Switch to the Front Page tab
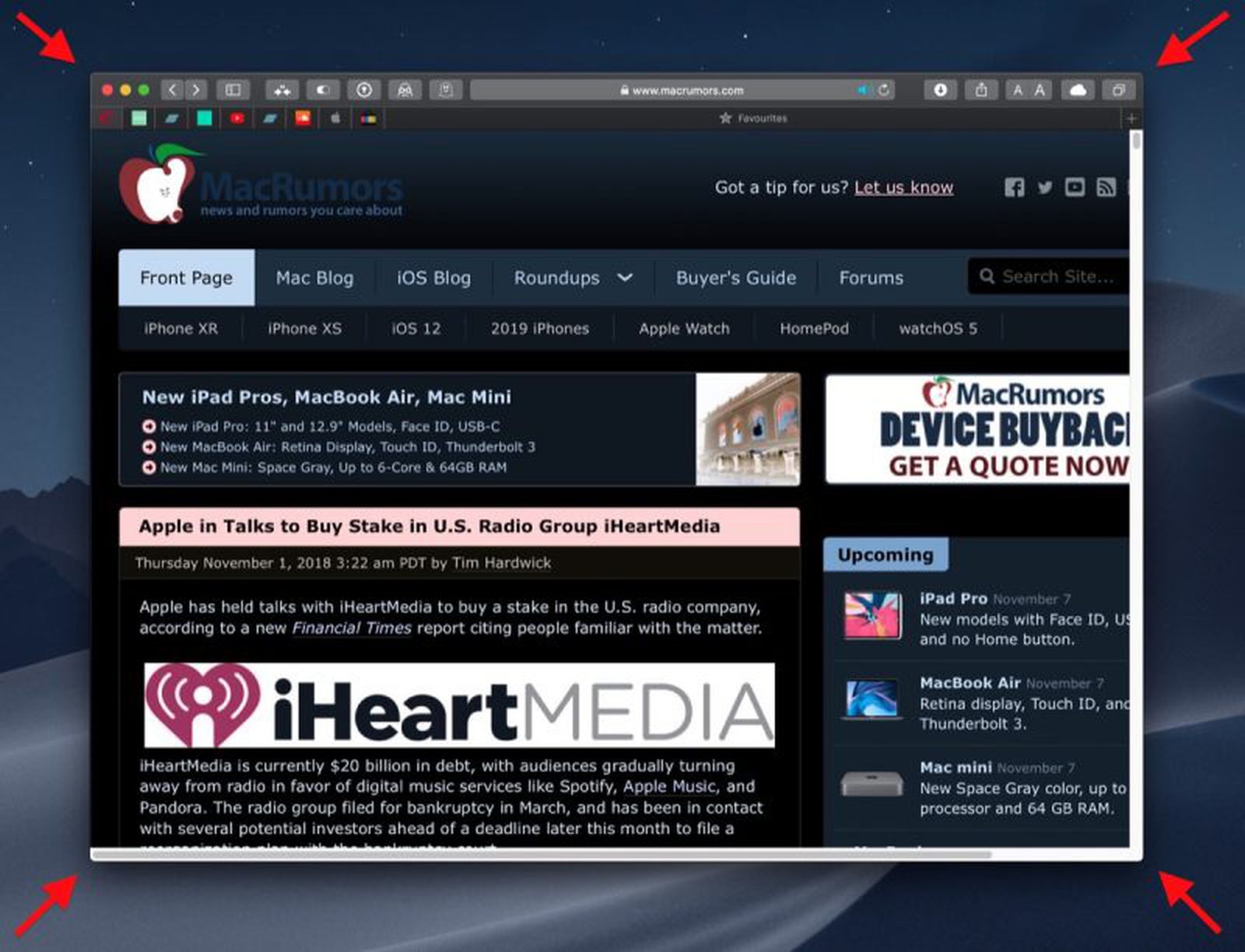Image resolution: width=1245 pixels, height=952 pixels. click(186, 278)
